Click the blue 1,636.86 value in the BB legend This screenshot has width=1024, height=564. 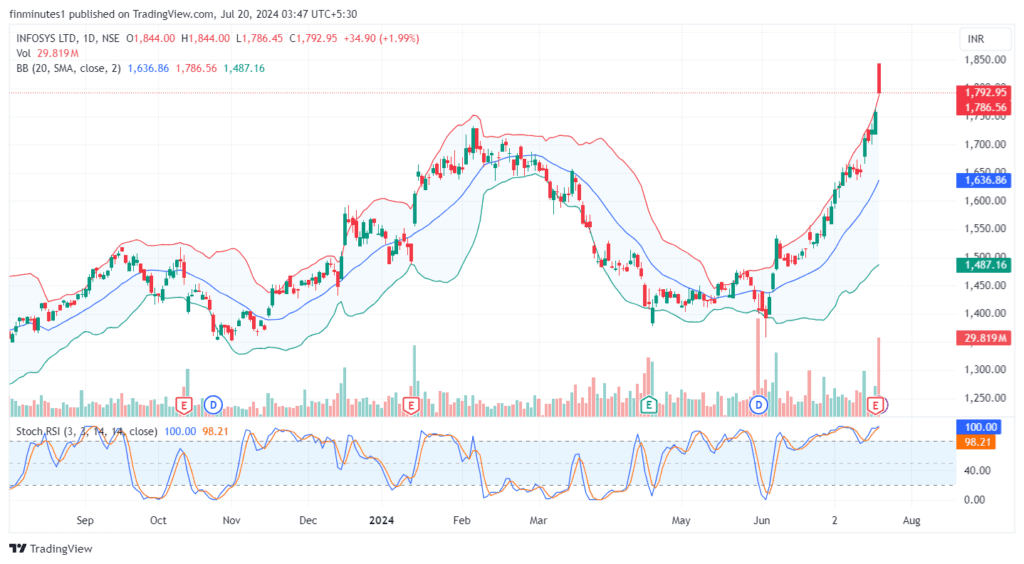(148, 68)
